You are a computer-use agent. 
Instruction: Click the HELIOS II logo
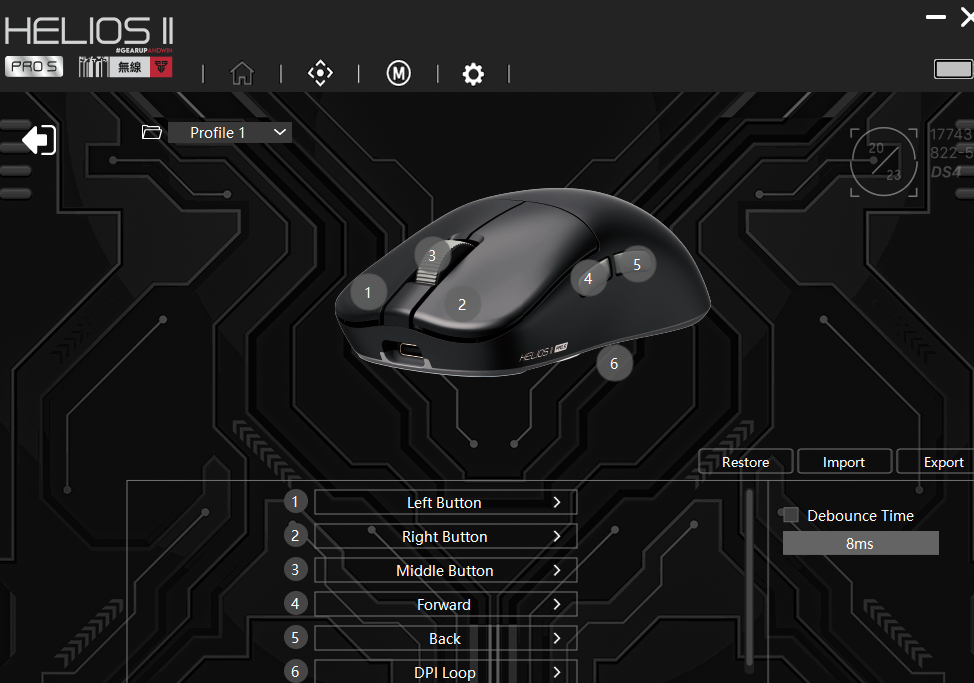89,31
